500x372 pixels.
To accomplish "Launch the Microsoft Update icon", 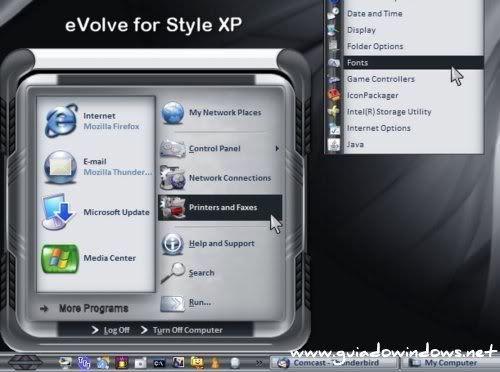I will (x=58, y=212).
